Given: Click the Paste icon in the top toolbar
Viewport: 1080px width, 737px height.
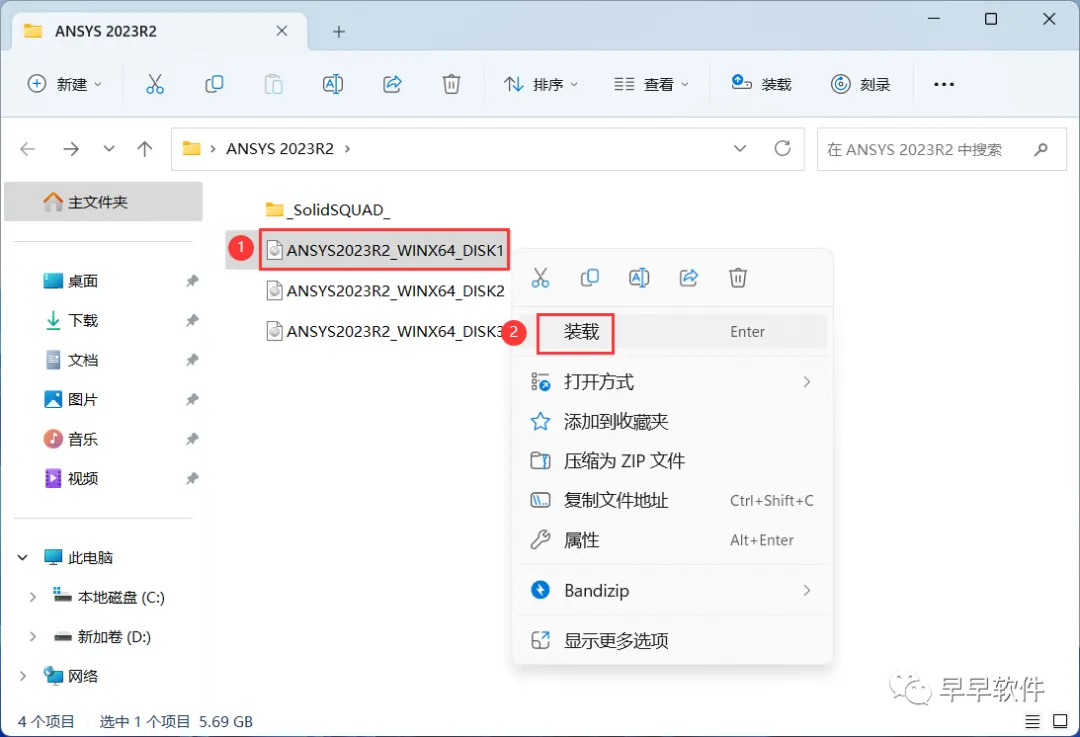Looking at the screenshot, I should click(273, 84).
